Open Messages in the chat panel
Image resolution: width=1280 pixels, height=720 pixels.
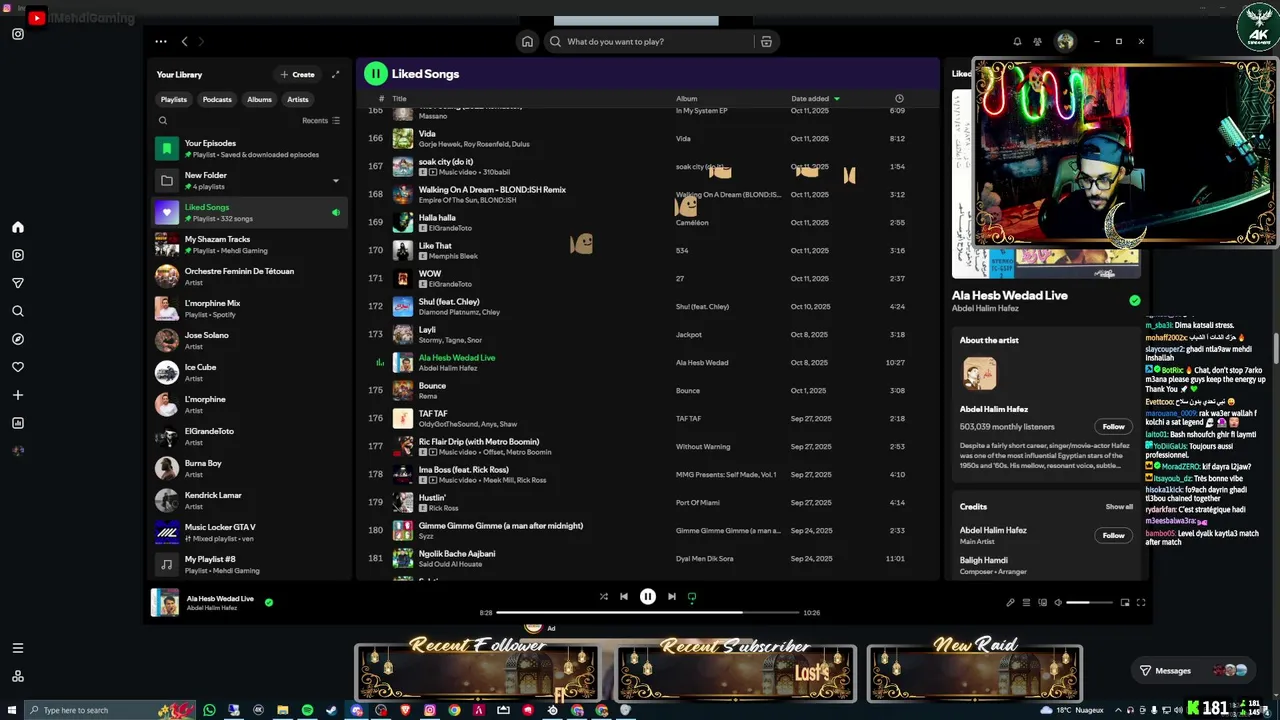point(1193,671)
